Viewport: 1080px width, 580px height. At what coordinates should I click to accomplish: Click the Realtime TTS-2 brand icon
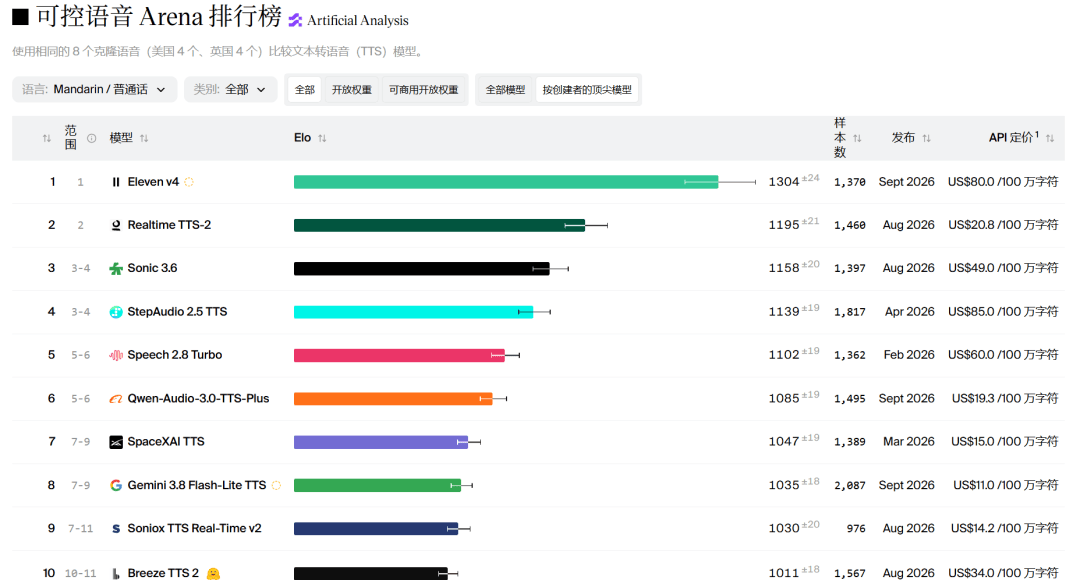pyautogui.click(x=116, y=225)
